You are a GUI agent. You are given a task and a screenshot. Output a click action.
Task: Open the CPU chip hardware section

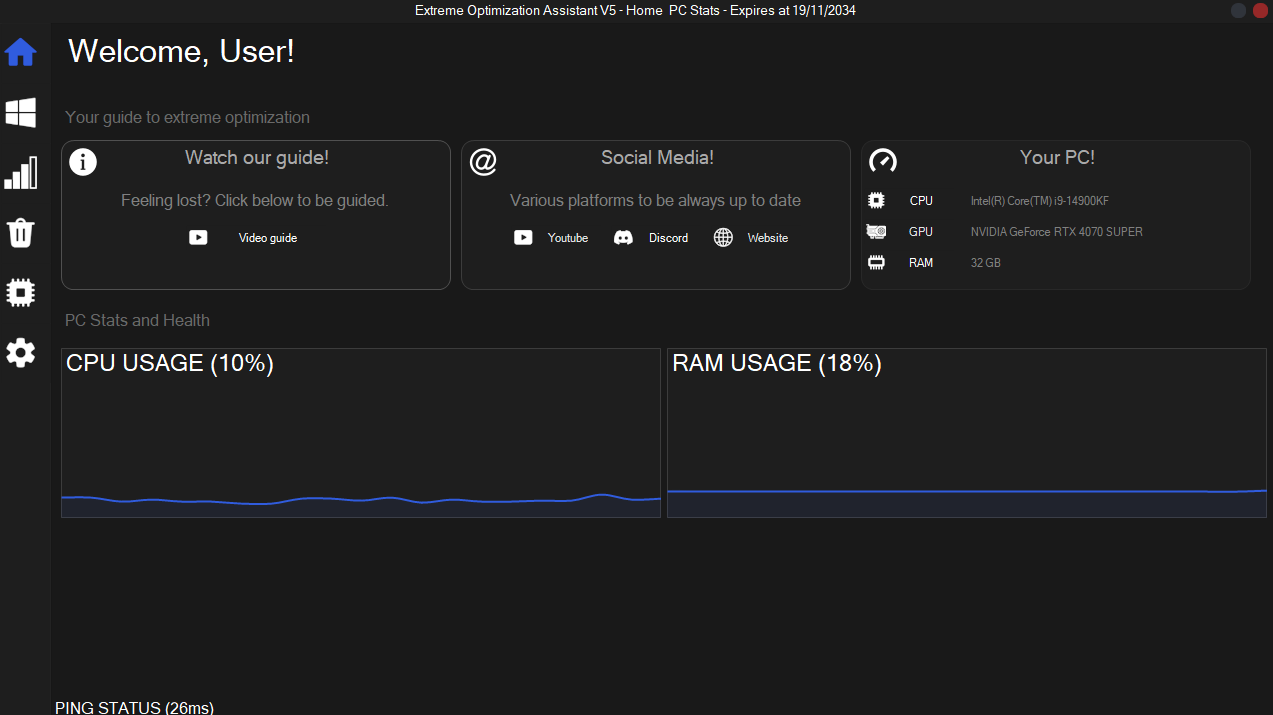pyautogui.click(x=21, y=292)
